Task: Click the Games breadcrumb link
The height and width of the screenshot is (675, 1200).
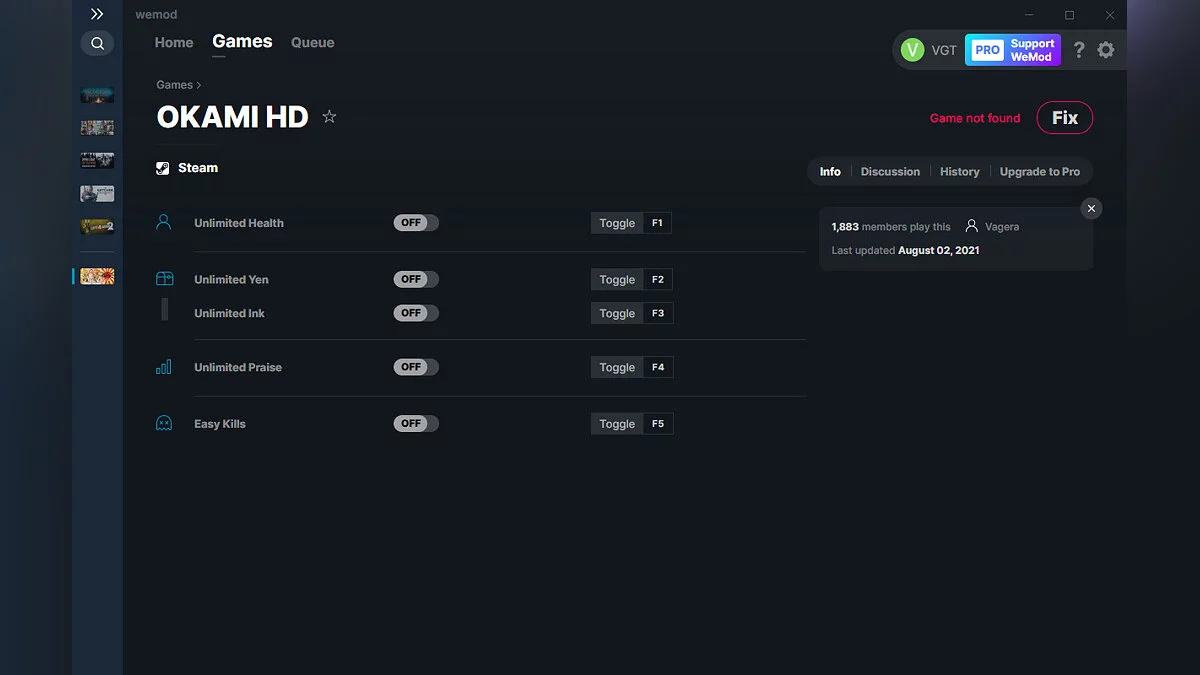Action: point(174,85)
